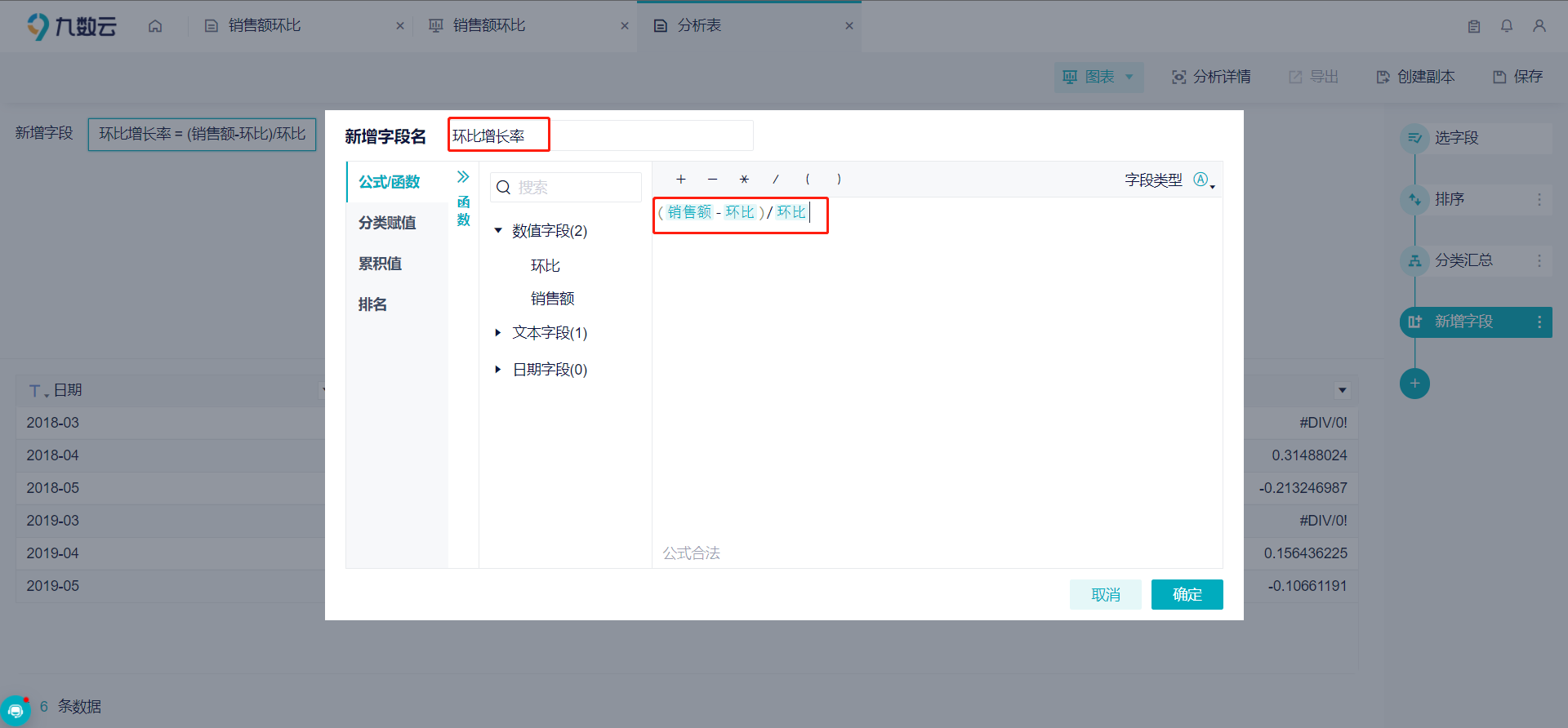Select the 累积值 tab

pyautogui.click(x=397, y=264)
